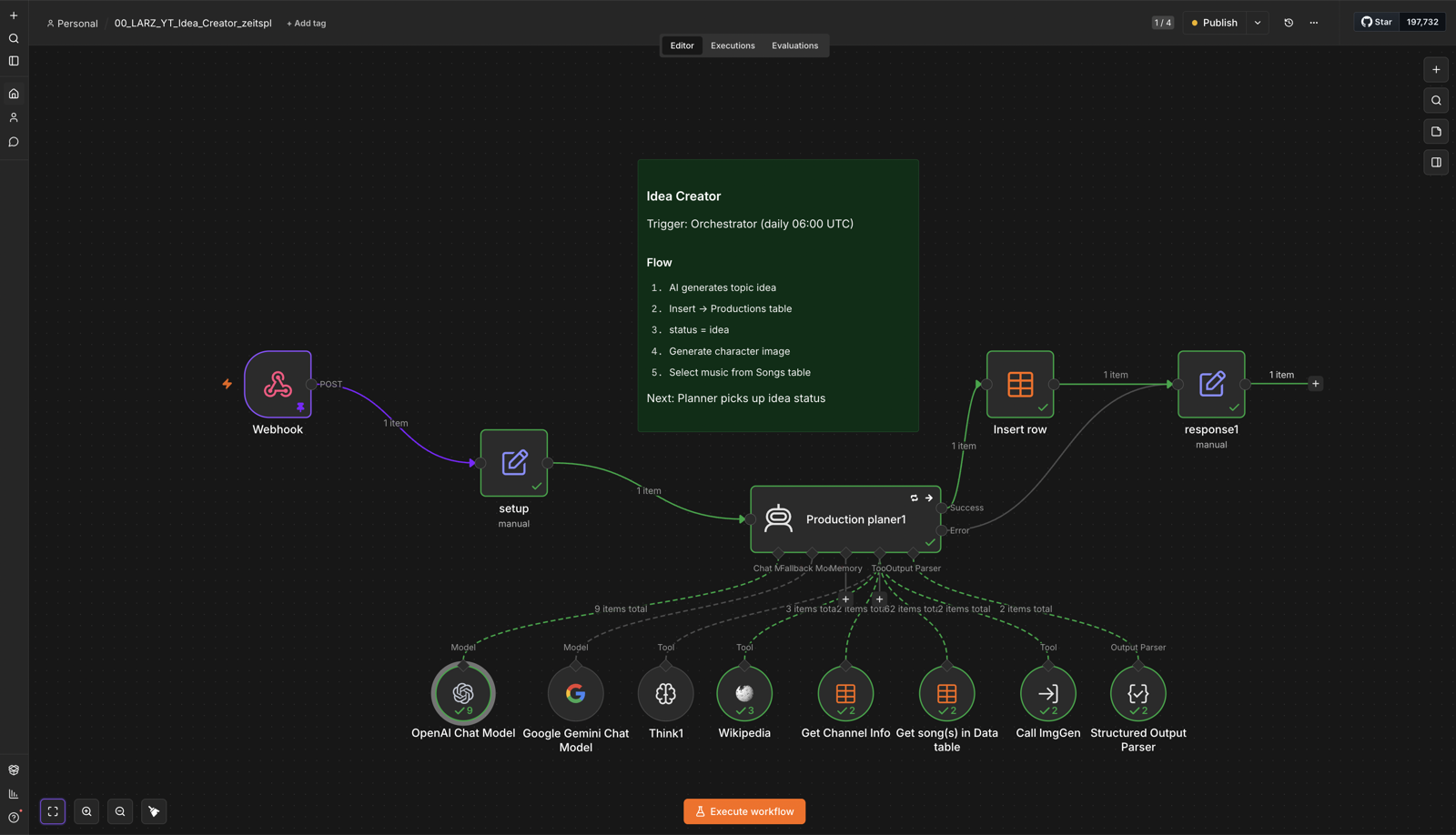Open search from the left sidebar
The height and width of the screenshot is (835, 1456).
pyautogui.click(x=14, y=38)
